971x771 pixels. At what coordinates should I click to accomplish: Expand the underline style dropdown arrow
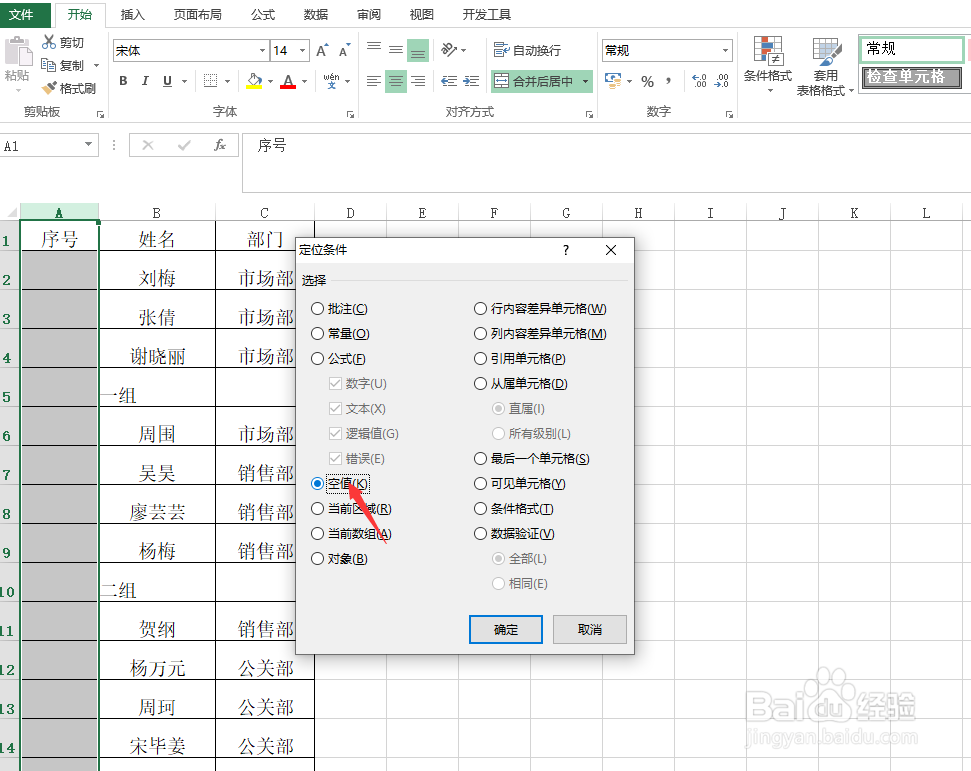tap(184, 81)
